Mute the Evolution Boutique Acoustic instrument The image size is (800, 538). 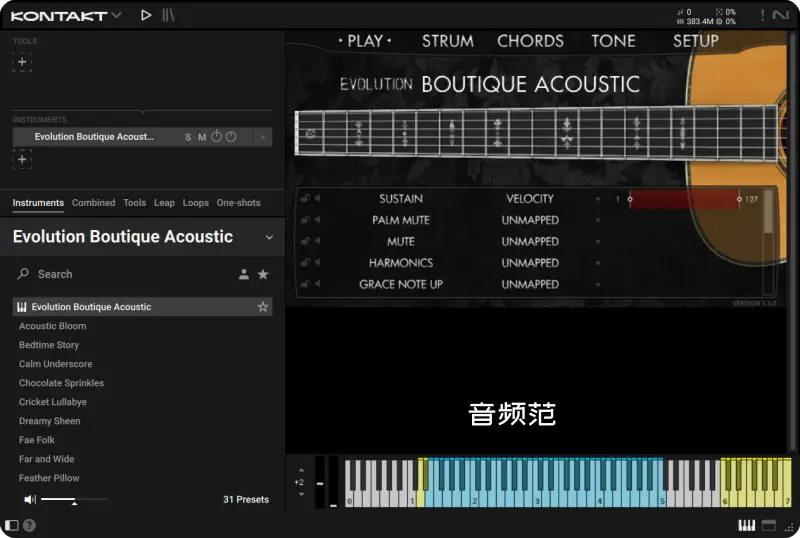click(202, 137)
